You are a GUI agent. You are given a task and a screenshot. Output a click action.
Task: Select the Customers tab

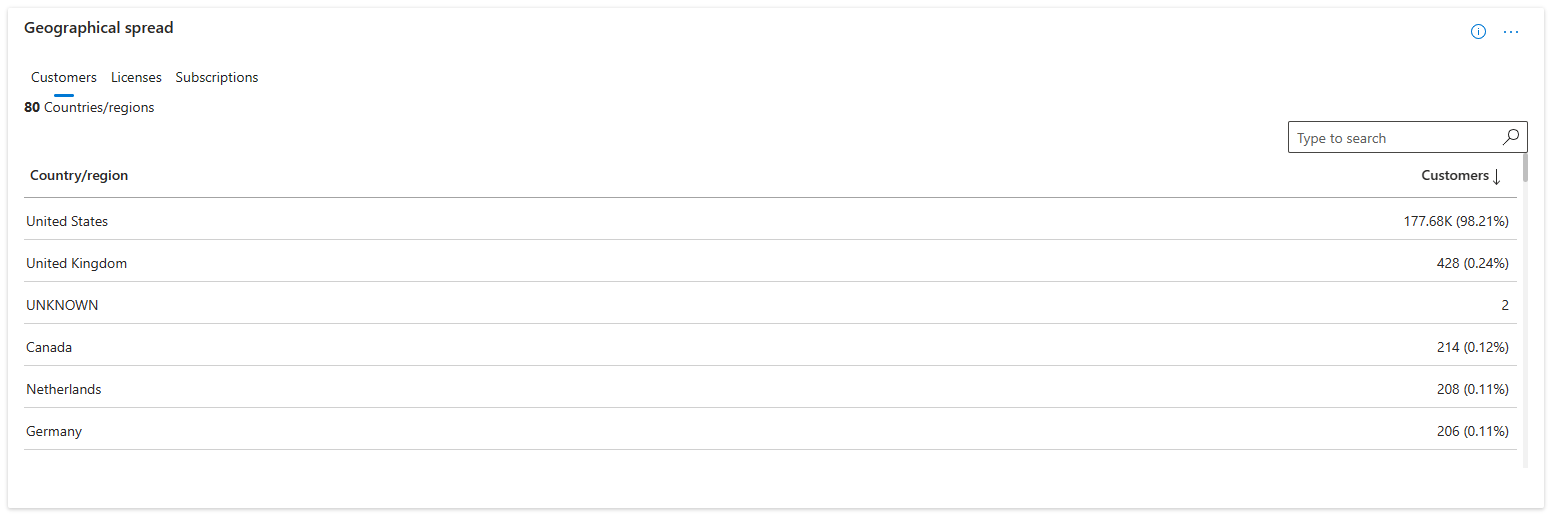point(64,77)
